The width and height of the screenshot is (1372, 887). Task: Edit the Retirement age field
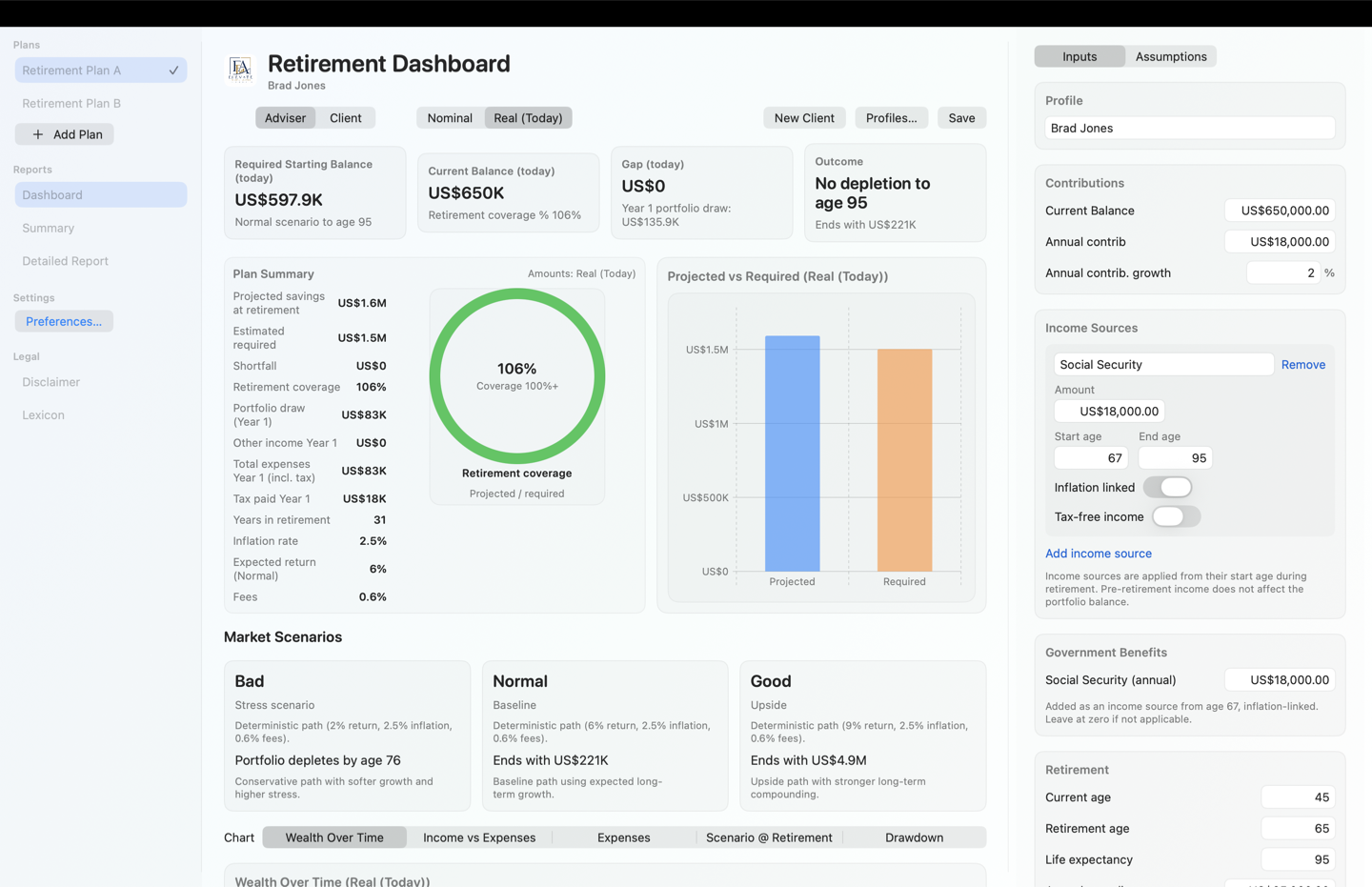[1298, 829]
